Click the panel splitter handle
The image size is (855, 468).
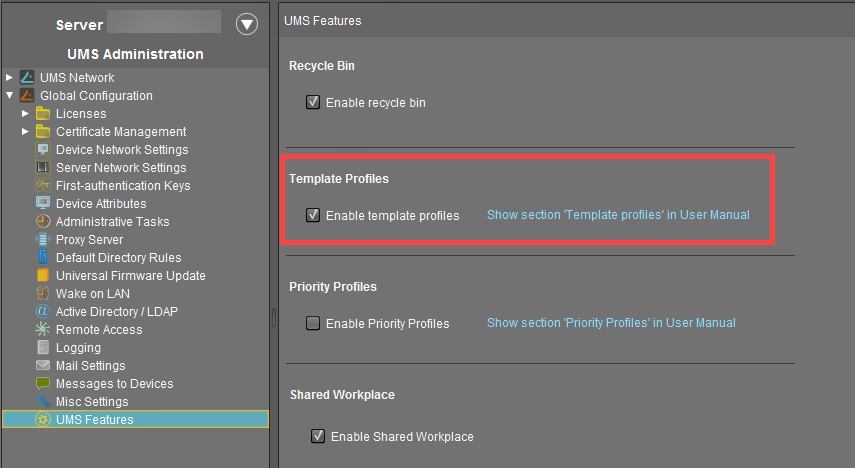(274, 316)
